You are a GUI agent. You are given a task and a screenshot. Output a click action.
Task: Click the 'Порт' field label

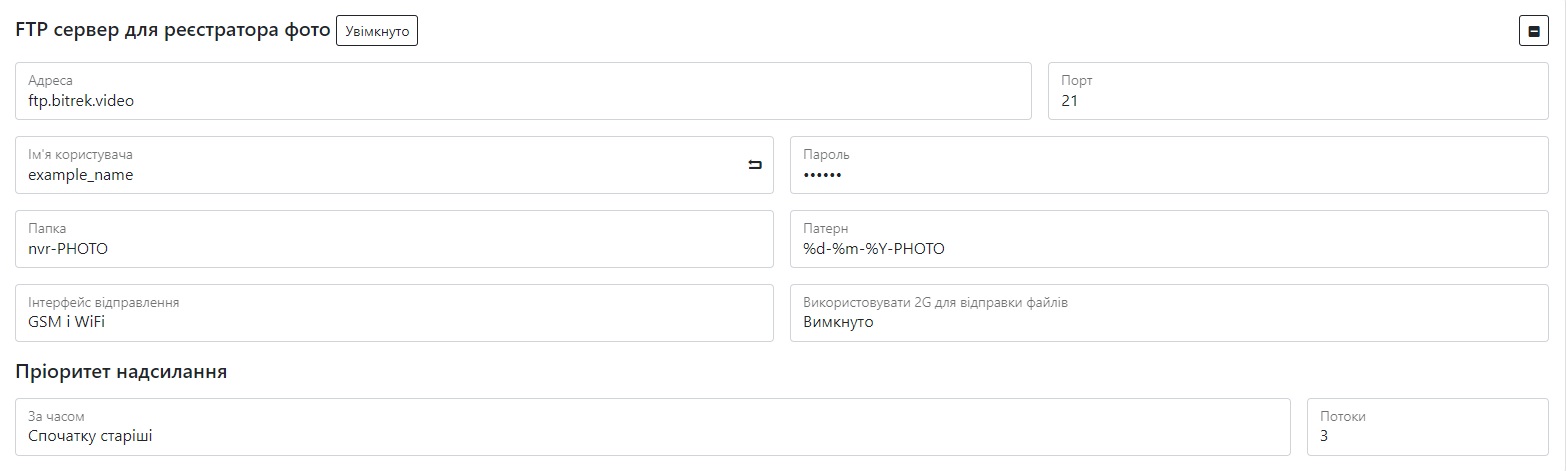(x=1077, y=81)
